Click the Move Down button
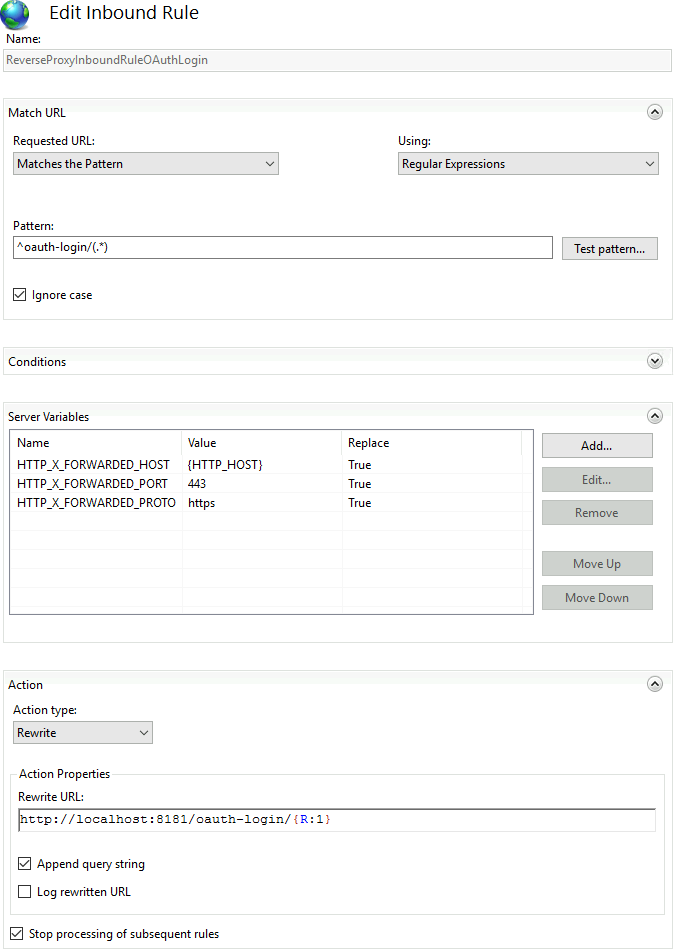674x949 pixels. pos(596,597)
